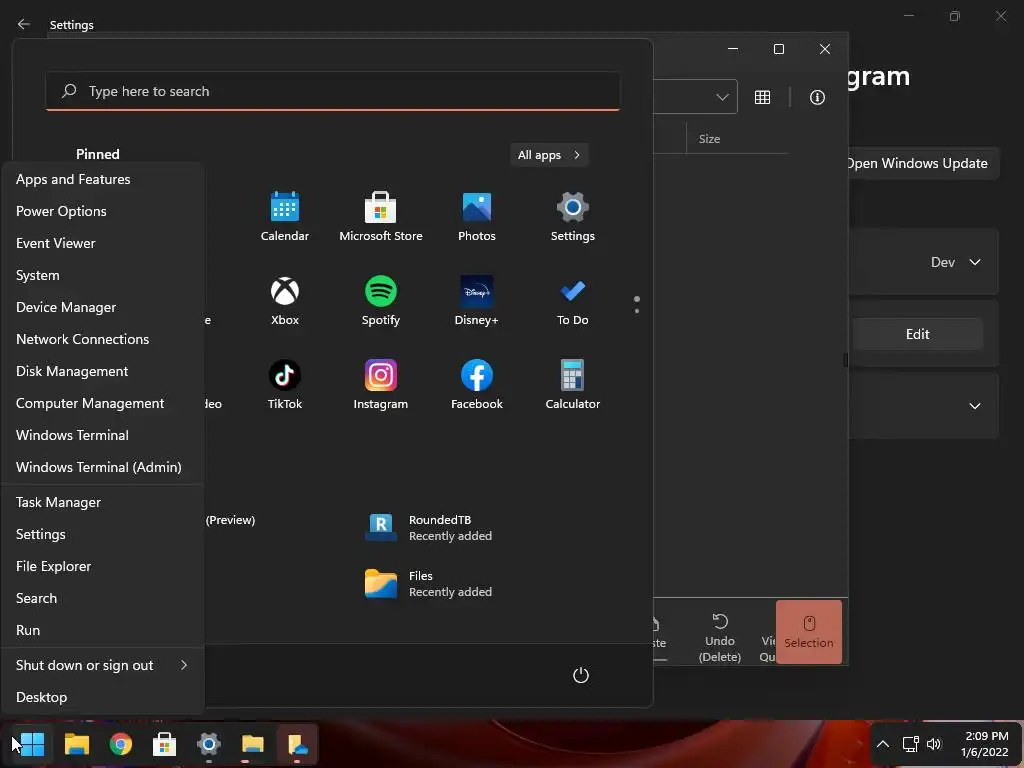Viewport: 1024px width, 768px height.
Task: Click the Edit button in Settings
Action: point(918,334)
